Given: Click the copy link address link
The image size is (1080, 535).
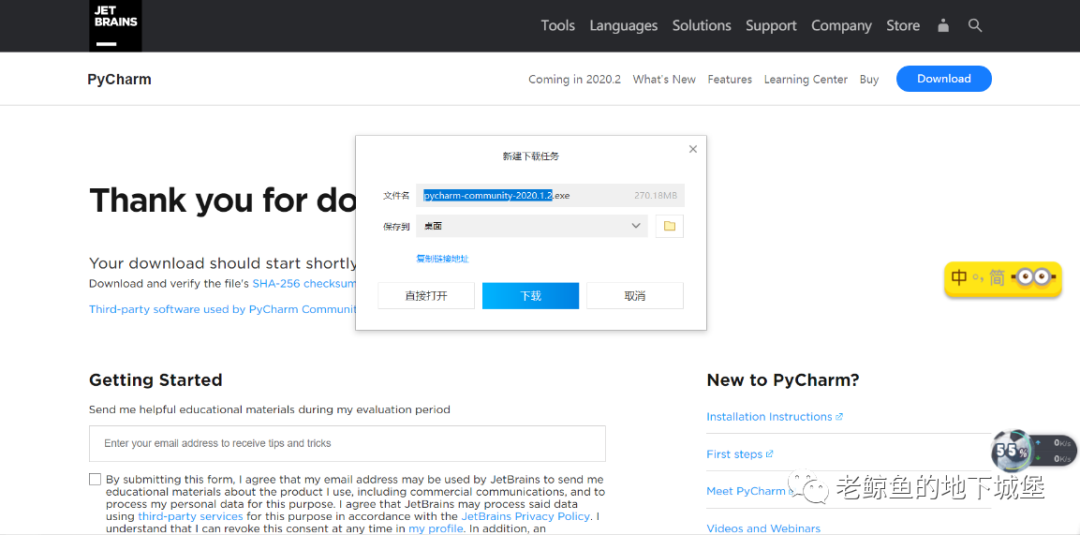Looking at the screenshot, I should click(x=442, y=259).
